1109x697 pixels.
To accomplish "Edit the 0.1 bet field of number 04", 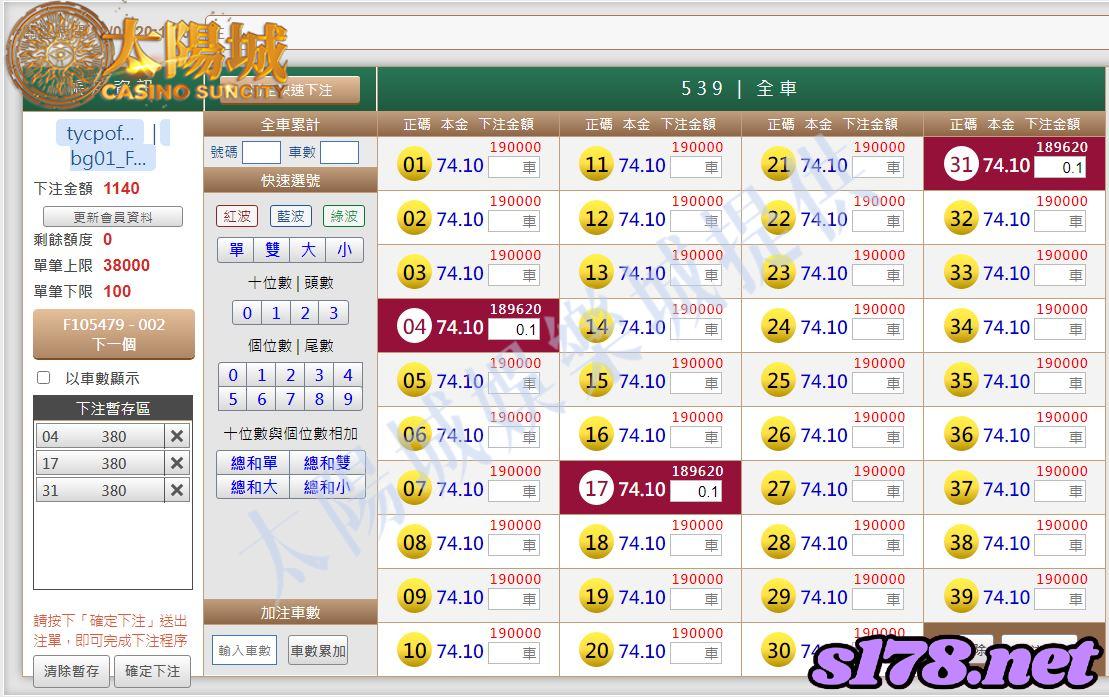I will click(514, 329).
